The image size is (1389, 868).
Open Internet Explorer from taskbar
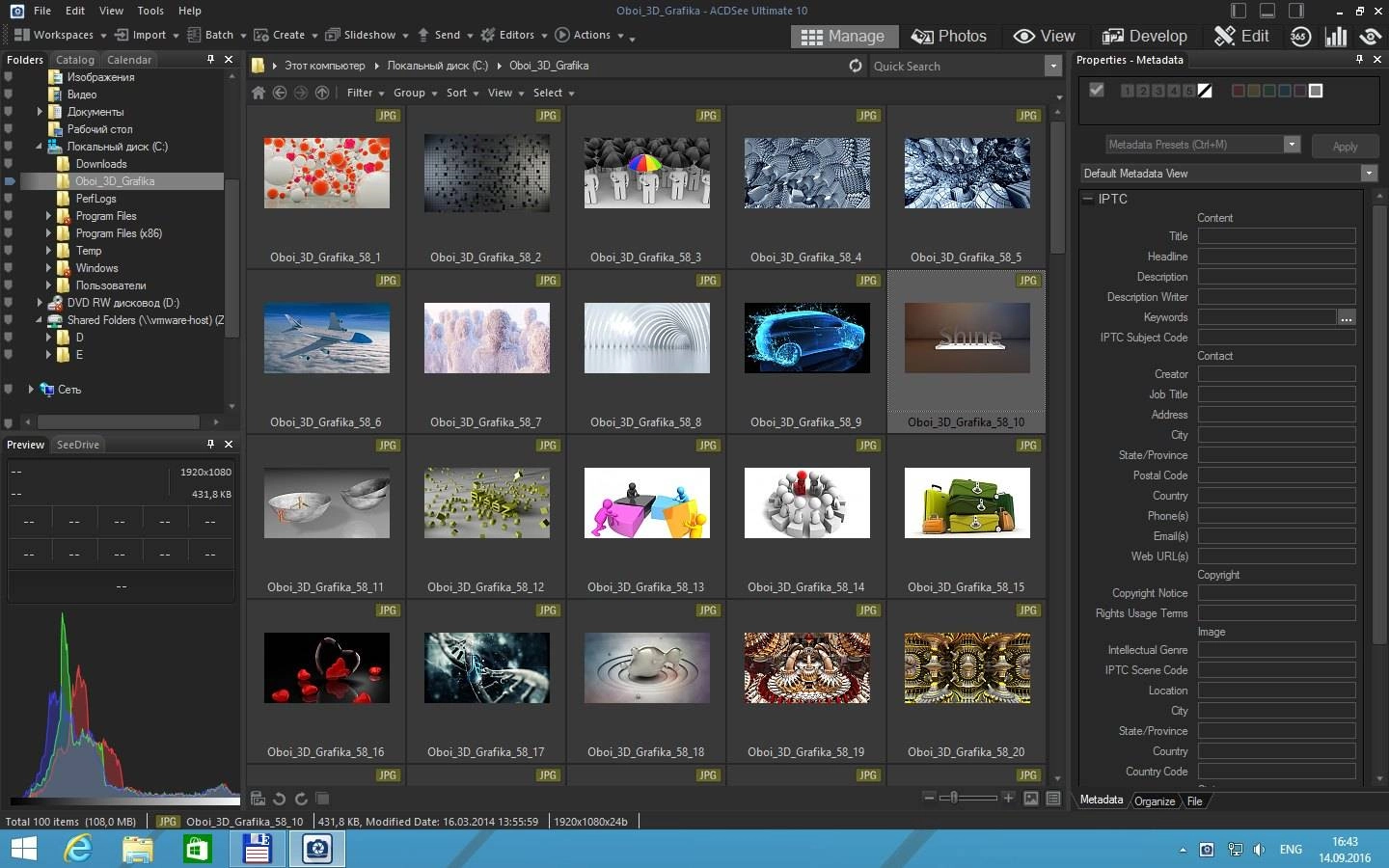[x=77, y=849]
